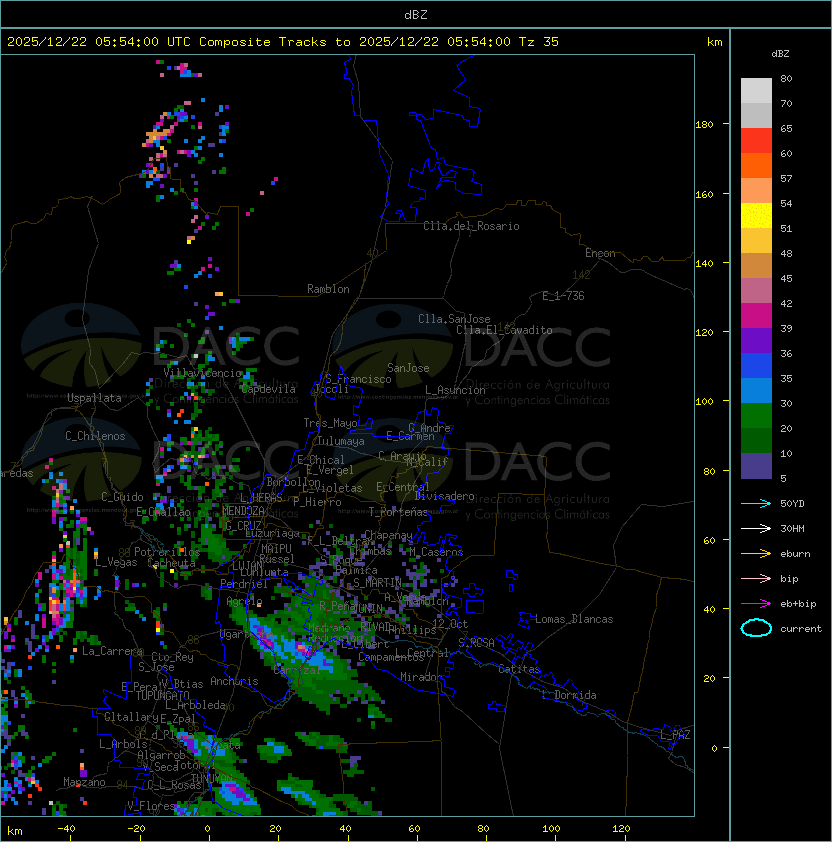Select the light grey 80–70 dBZ swatch
The image size is (832, 842).
756,90
